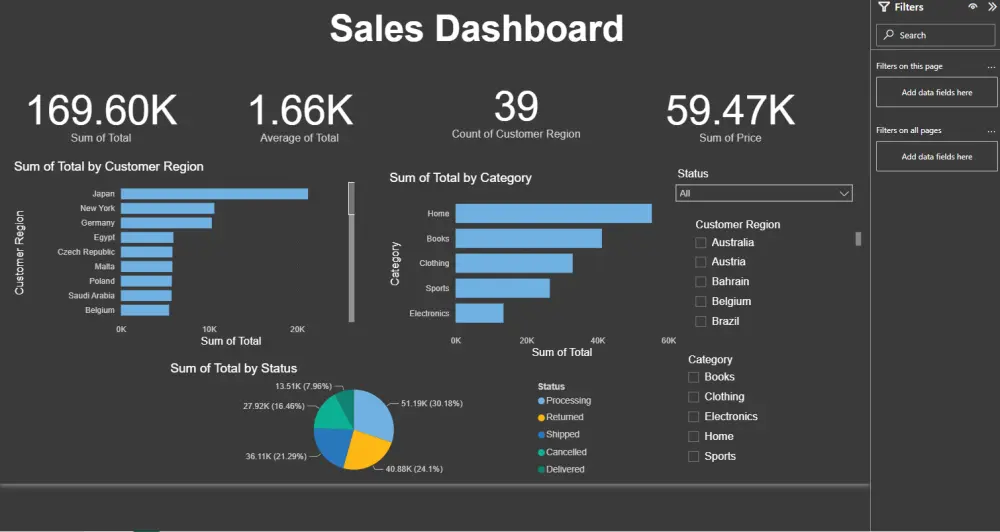Click the Sum of Total by Customer Region title
Screen dimensions: 1000x532
pos(109,166)
